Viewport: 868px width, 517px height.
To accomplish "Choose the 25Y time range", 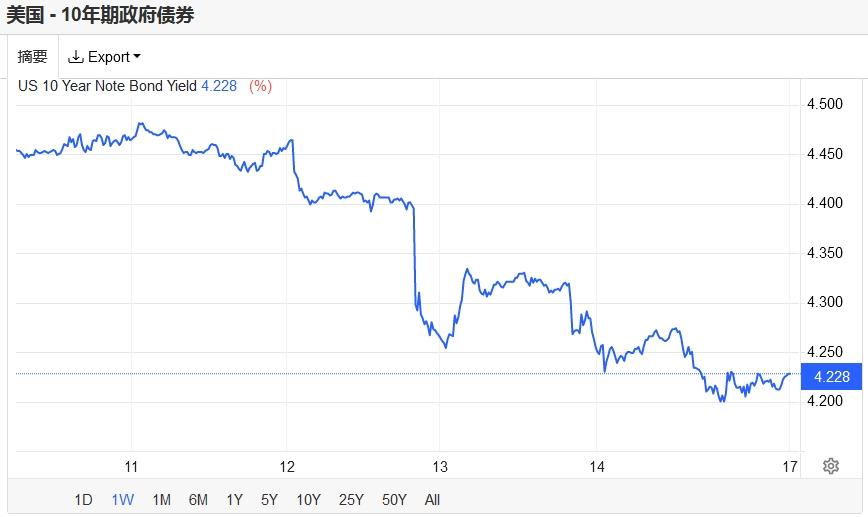I will click(351, 499).
